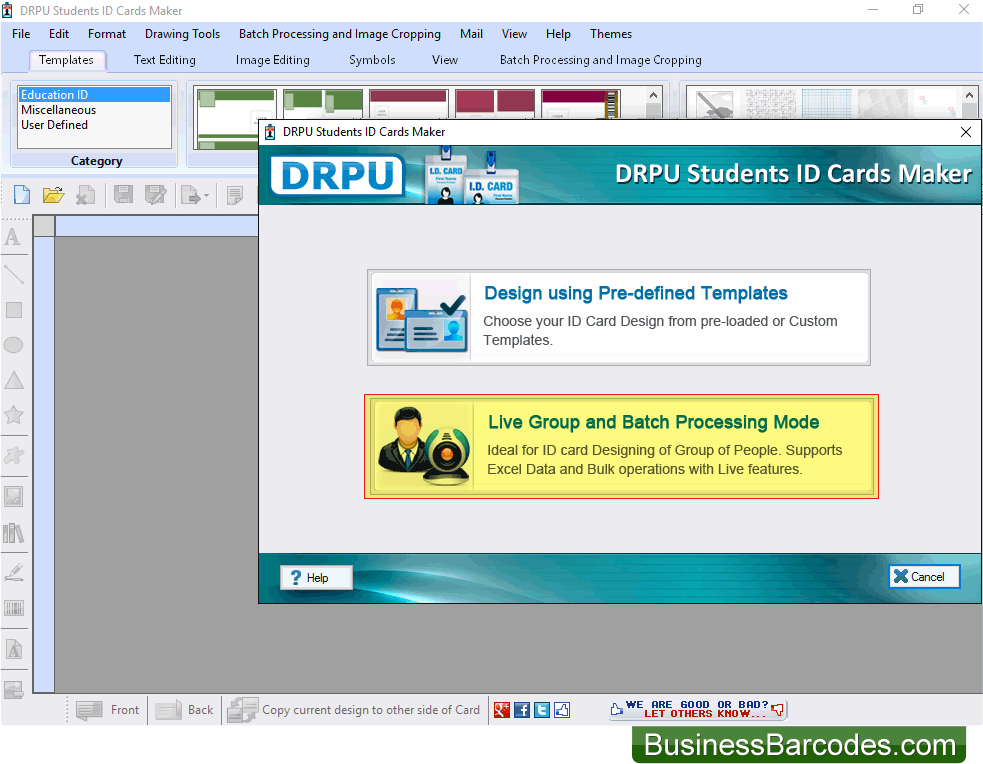The image size is (983, 764).
Task: Open an existing file with folder icon
Action: 53,195
